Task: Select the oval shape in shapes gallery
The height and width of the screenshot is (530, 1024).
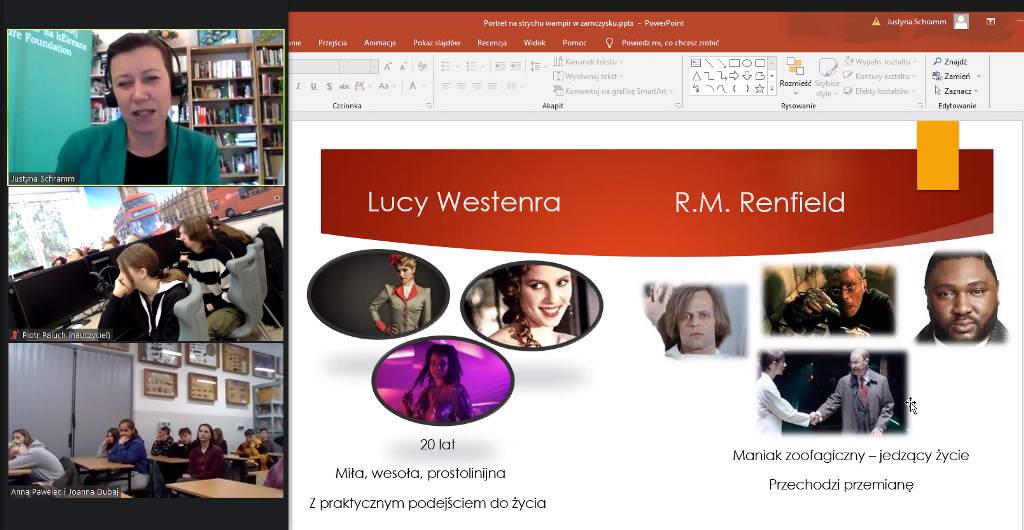Action: [x=747, y=63]
